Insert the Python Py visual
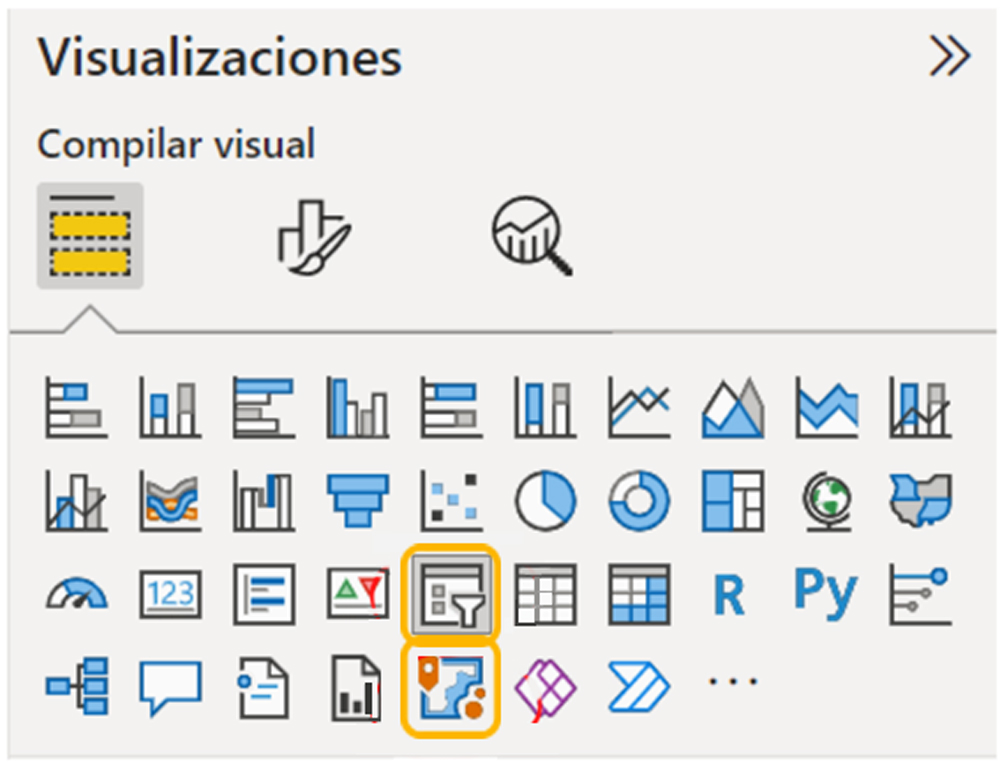The width and height of the screenshot is (1000, 769). (x=825, y=593)
